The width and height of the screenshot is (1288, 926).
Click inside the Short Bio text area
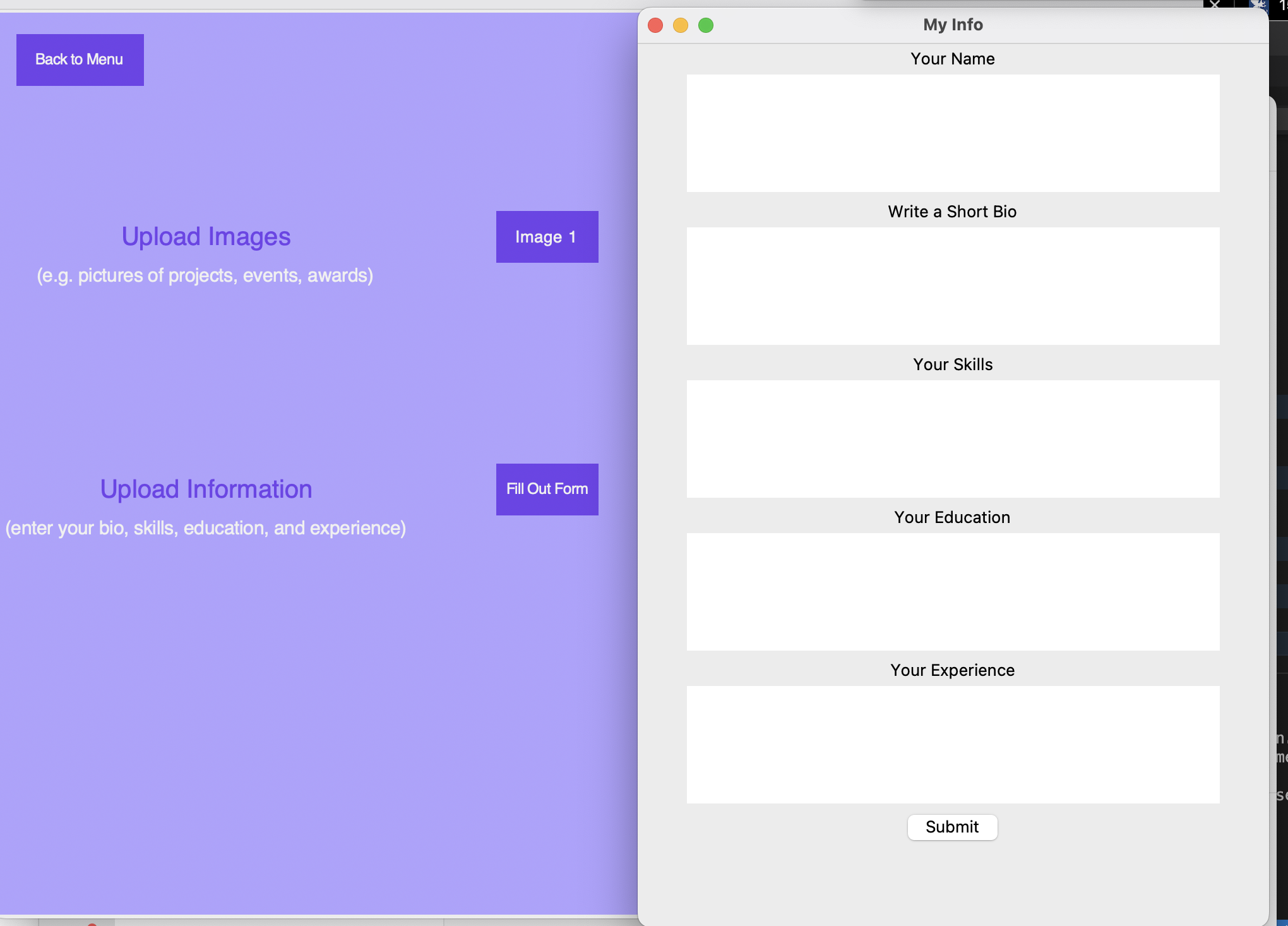click(952, 286)
